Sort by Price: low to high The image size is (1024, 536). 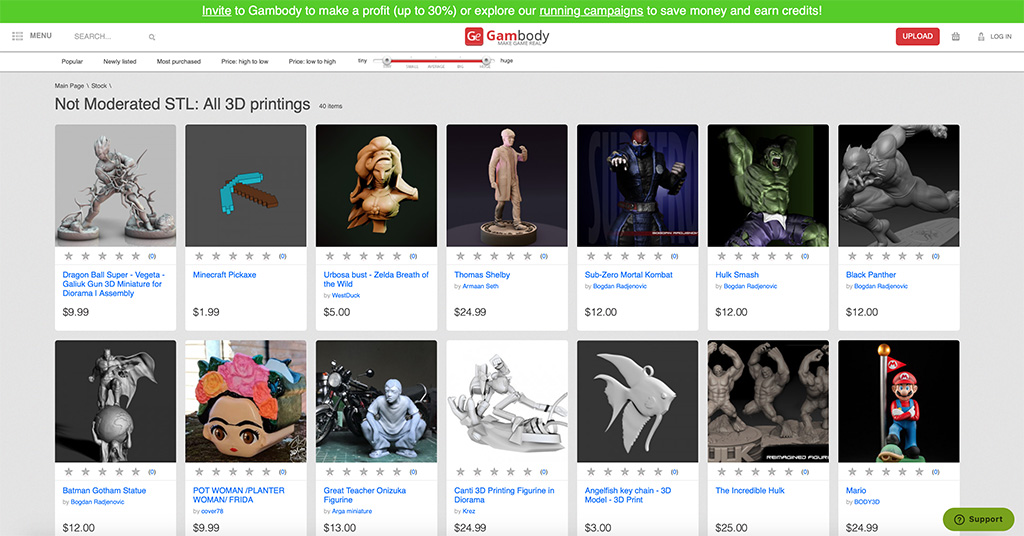point(312,62)
